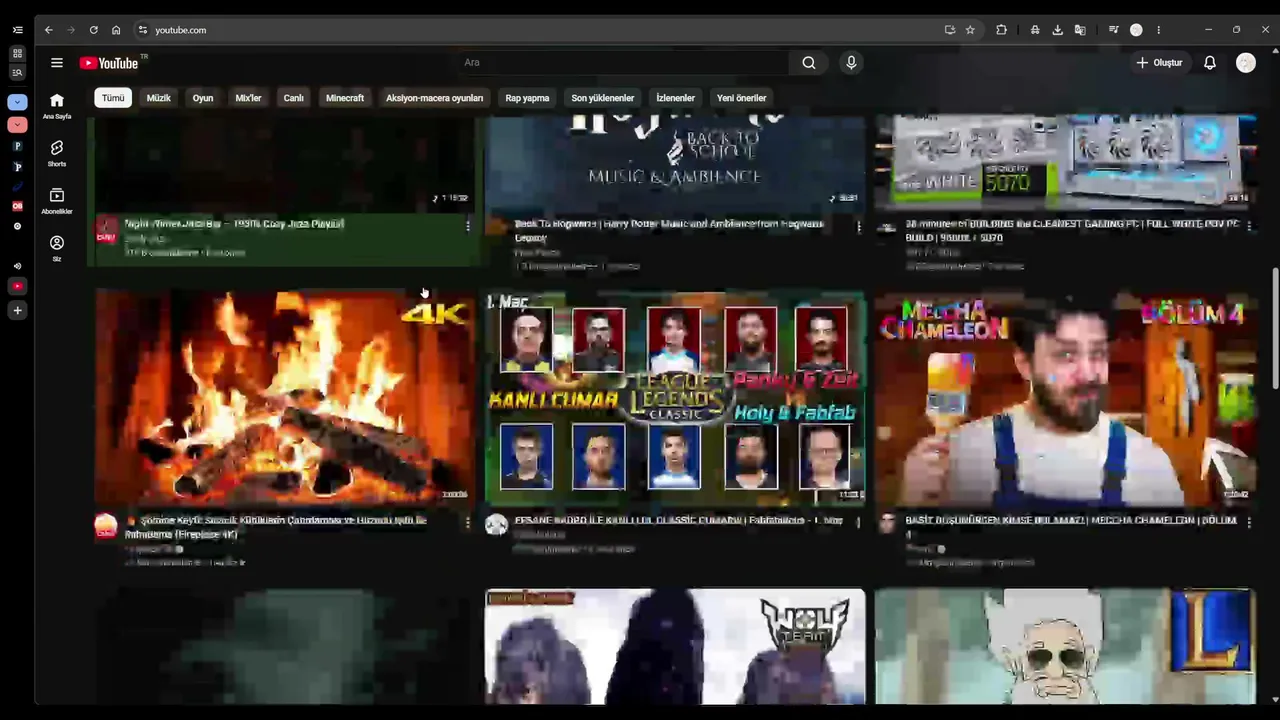Click the YouTube logo
This screenshot has height=720, width=1280.
click(x=109, y=63)
